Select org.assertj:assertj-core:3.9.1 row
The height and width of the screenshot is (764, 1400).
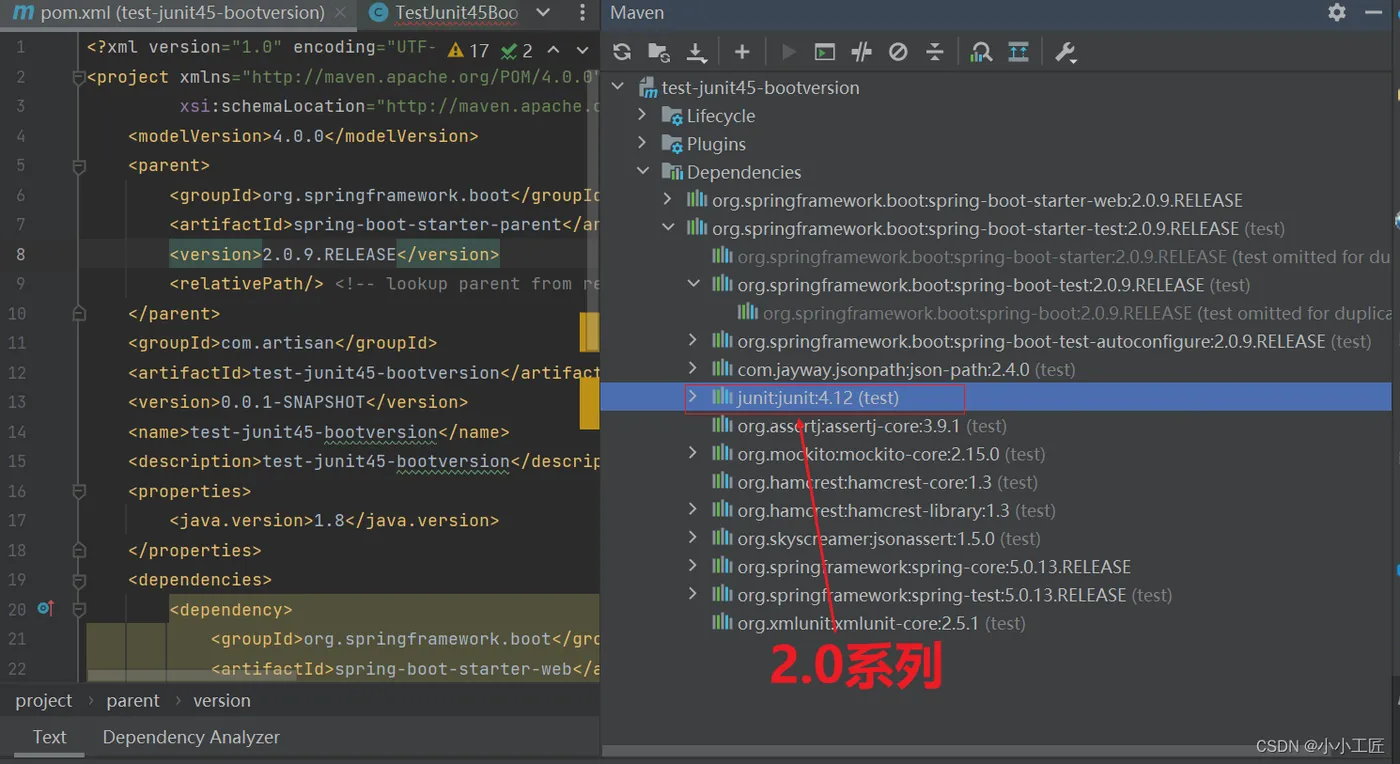coord(996,426)
